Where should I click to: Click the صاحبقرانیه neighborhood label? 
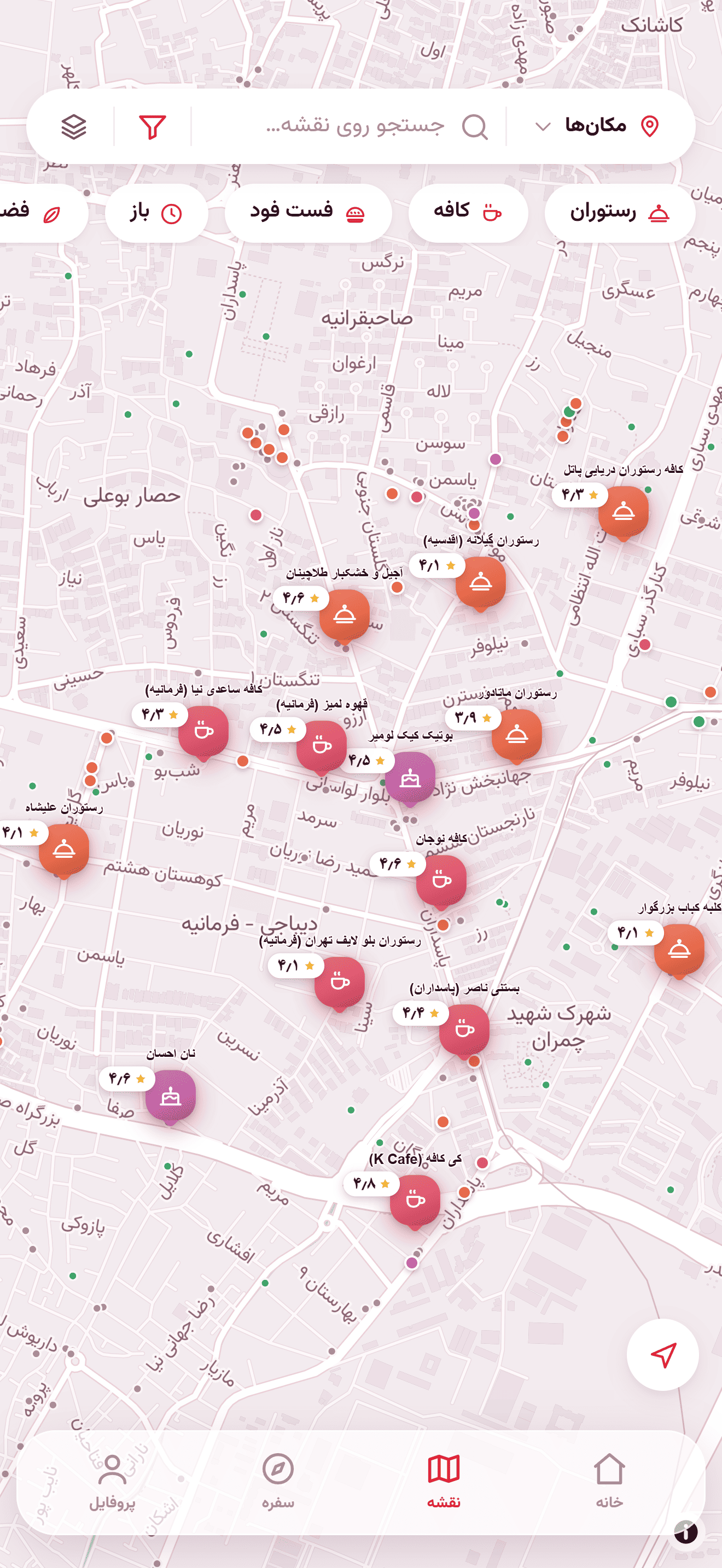366,318
